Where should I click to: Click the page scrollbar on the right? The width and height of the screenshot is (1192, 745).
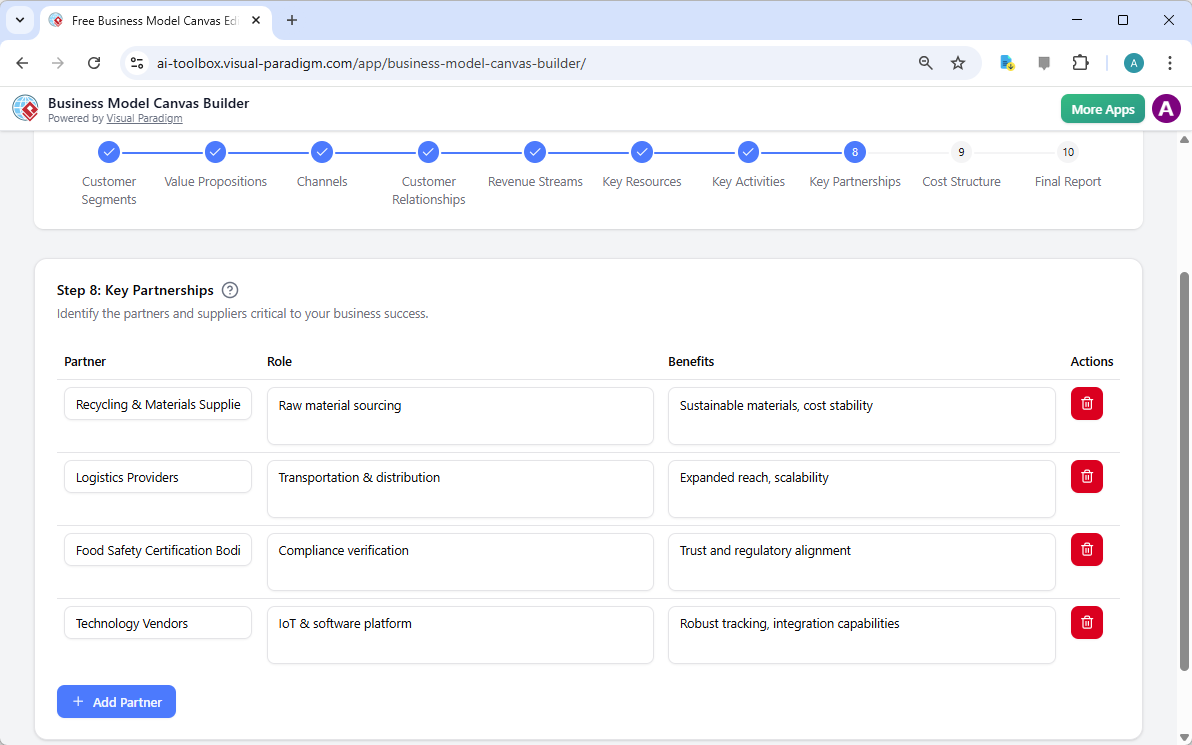tap(1185, 450)
